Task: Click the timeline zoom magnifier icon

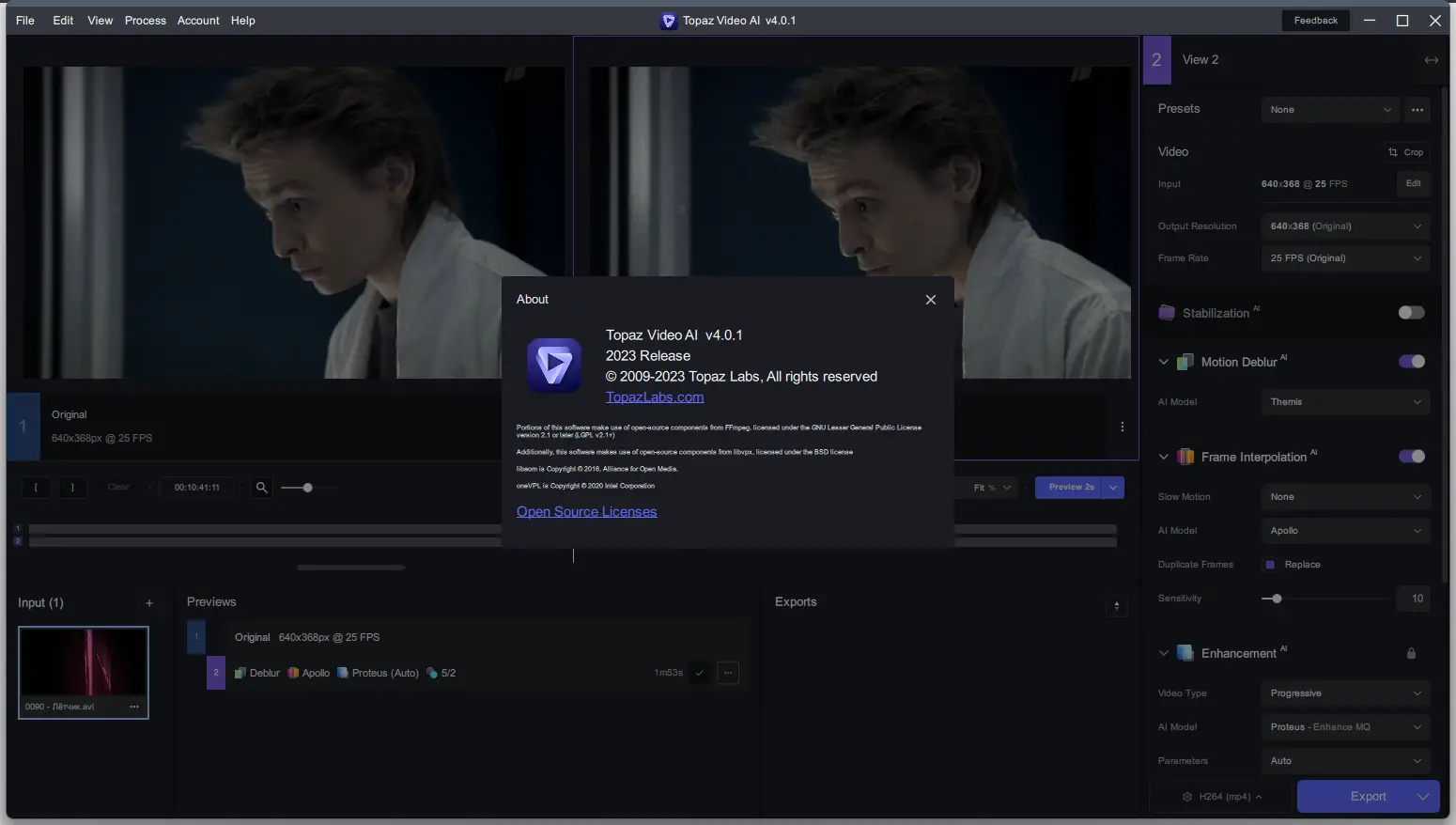Action: 262,488
